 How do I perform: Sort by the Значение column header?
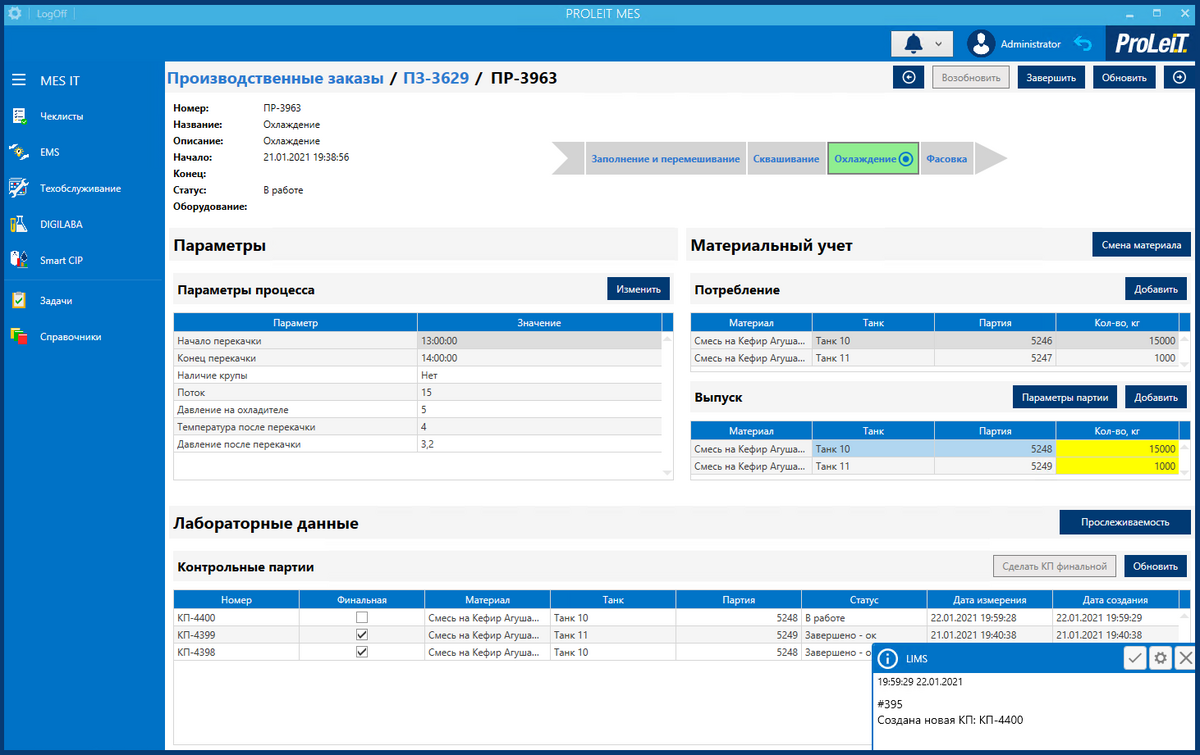[539, 322]
